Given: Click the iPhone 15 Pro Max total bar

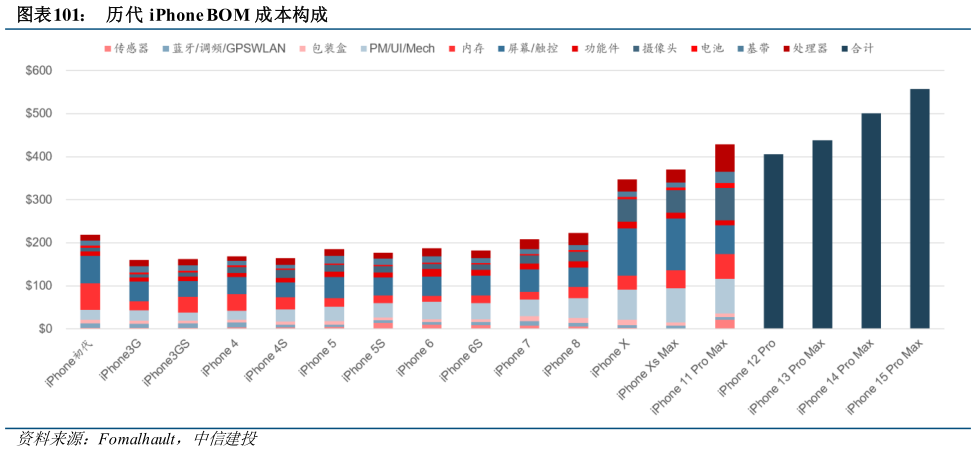Looking at the screenshot, I should (919, 208).
